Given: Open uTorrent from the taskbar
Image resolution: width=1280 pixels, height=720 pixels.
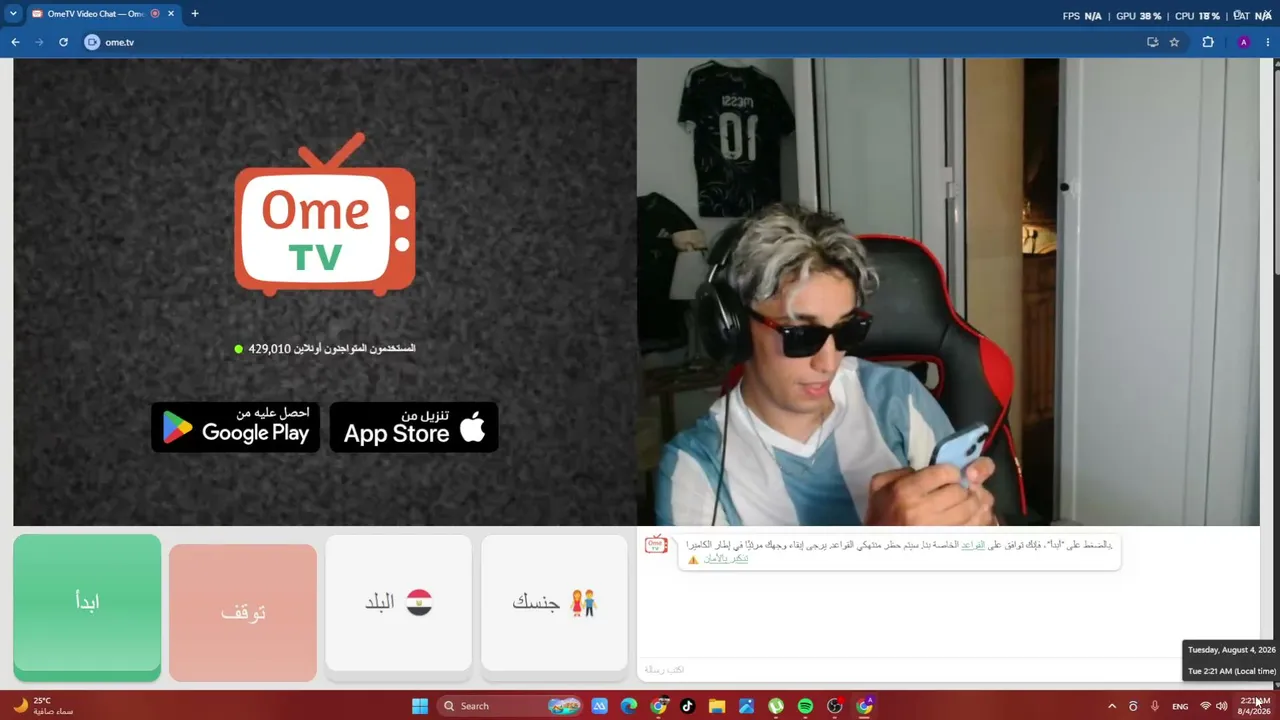Looking at the screenshot, I should tap(776, 706).
